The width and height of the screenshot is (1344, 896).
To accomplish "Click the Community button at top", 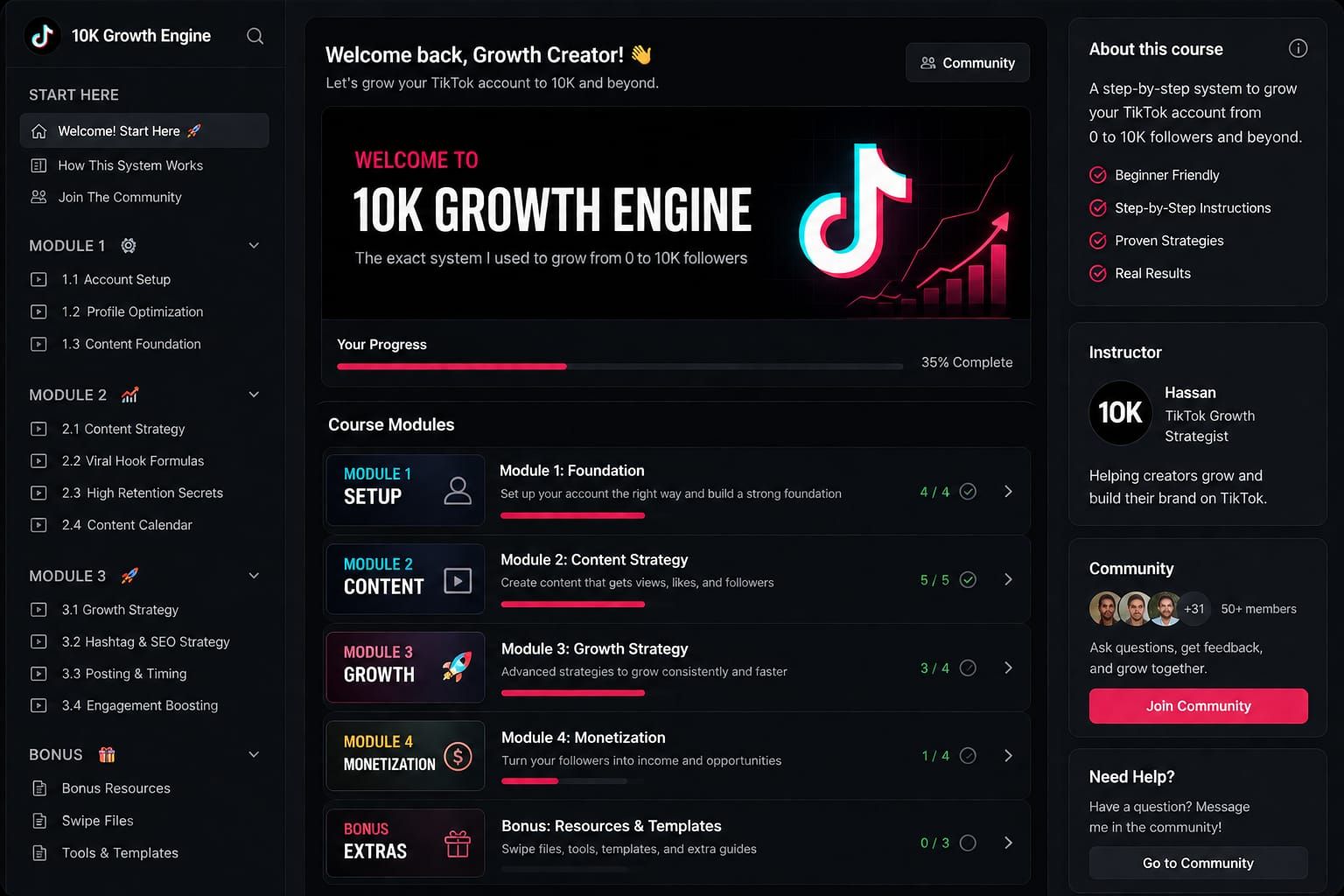I will click(x=968, y=63).
